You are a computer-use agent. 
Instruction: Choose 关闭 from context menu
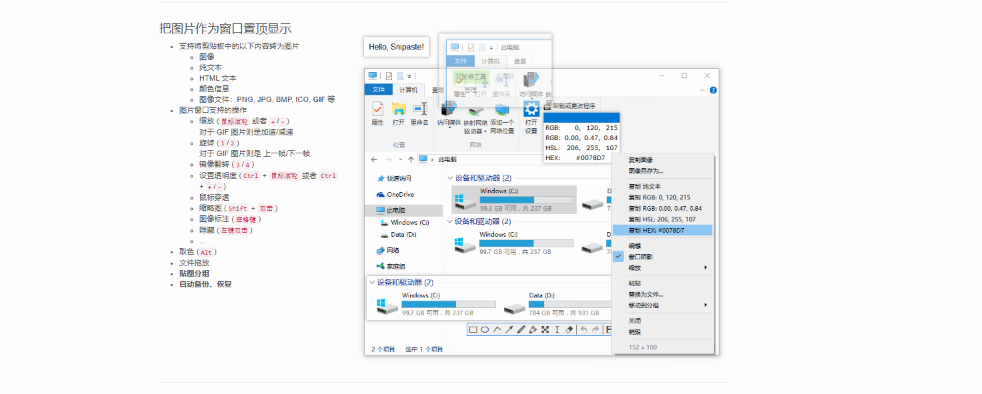coord(663,321)
